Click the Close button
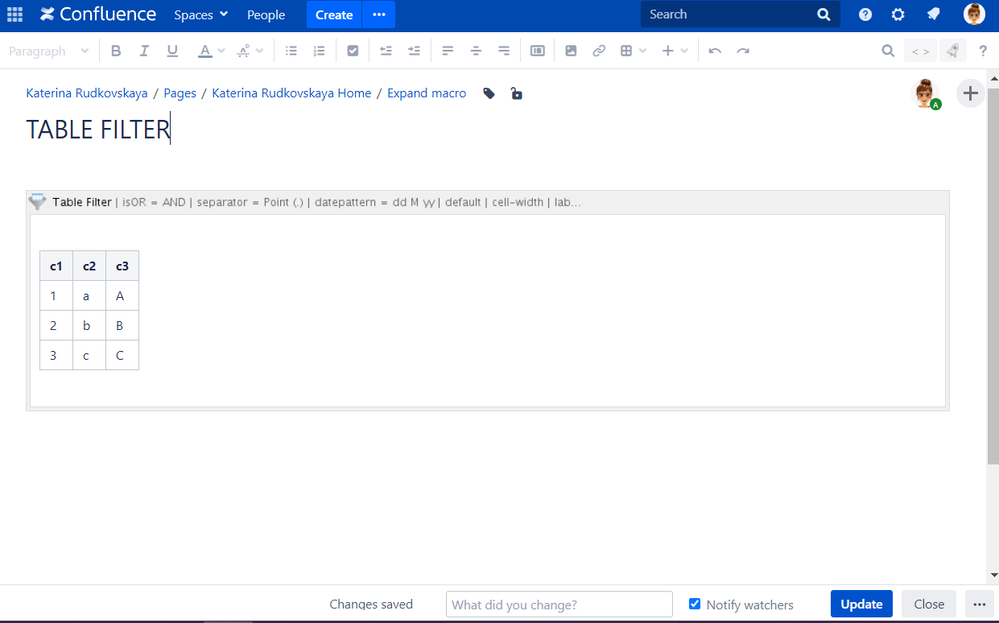 pos(929,604)
